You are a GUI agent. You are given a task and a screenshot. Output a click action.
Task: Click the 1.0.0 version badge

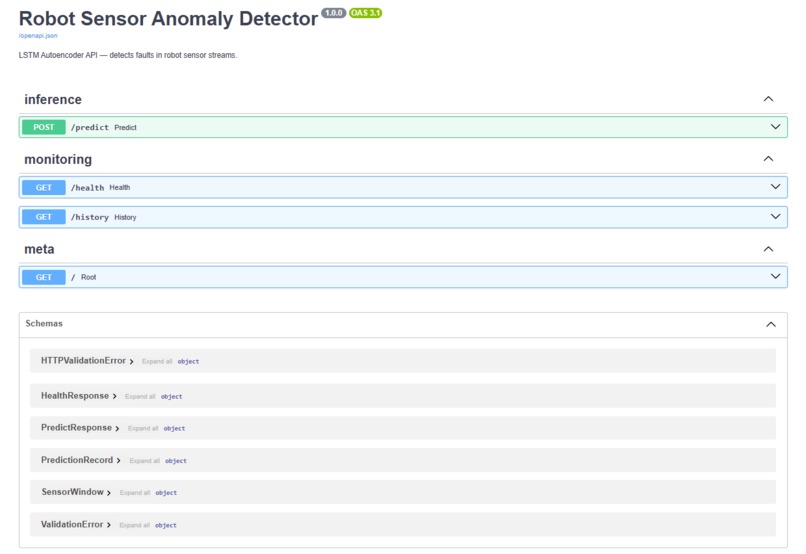[x=334, y=13]
